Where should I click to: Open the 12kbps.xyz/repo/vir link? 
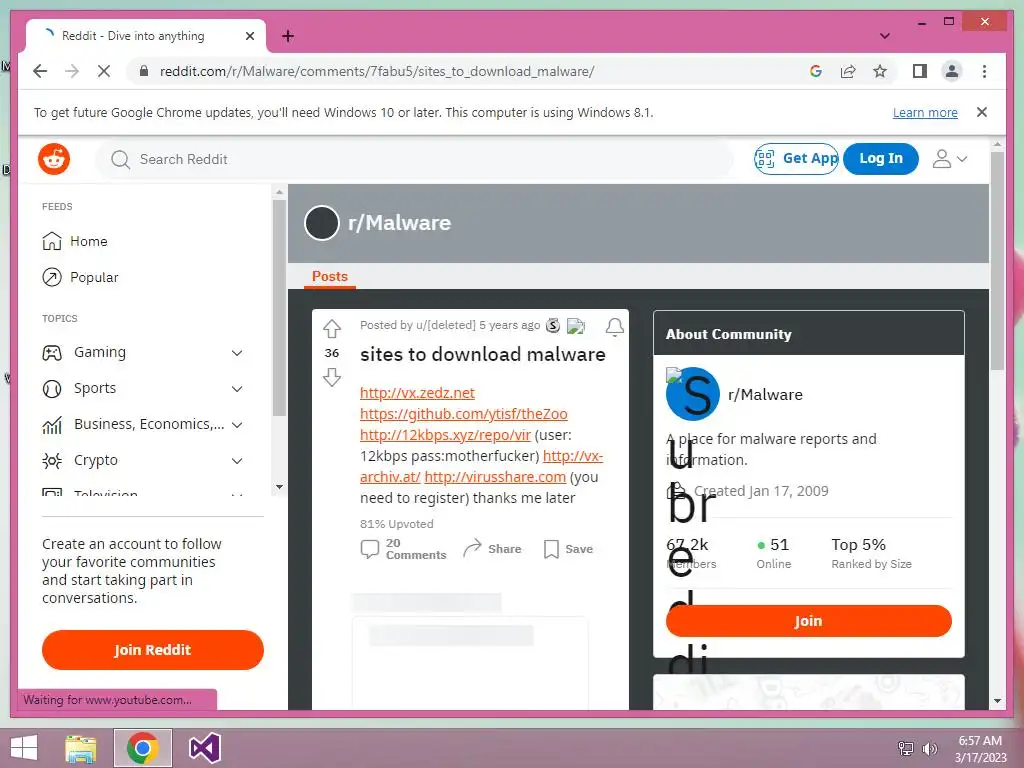[445, 435]
